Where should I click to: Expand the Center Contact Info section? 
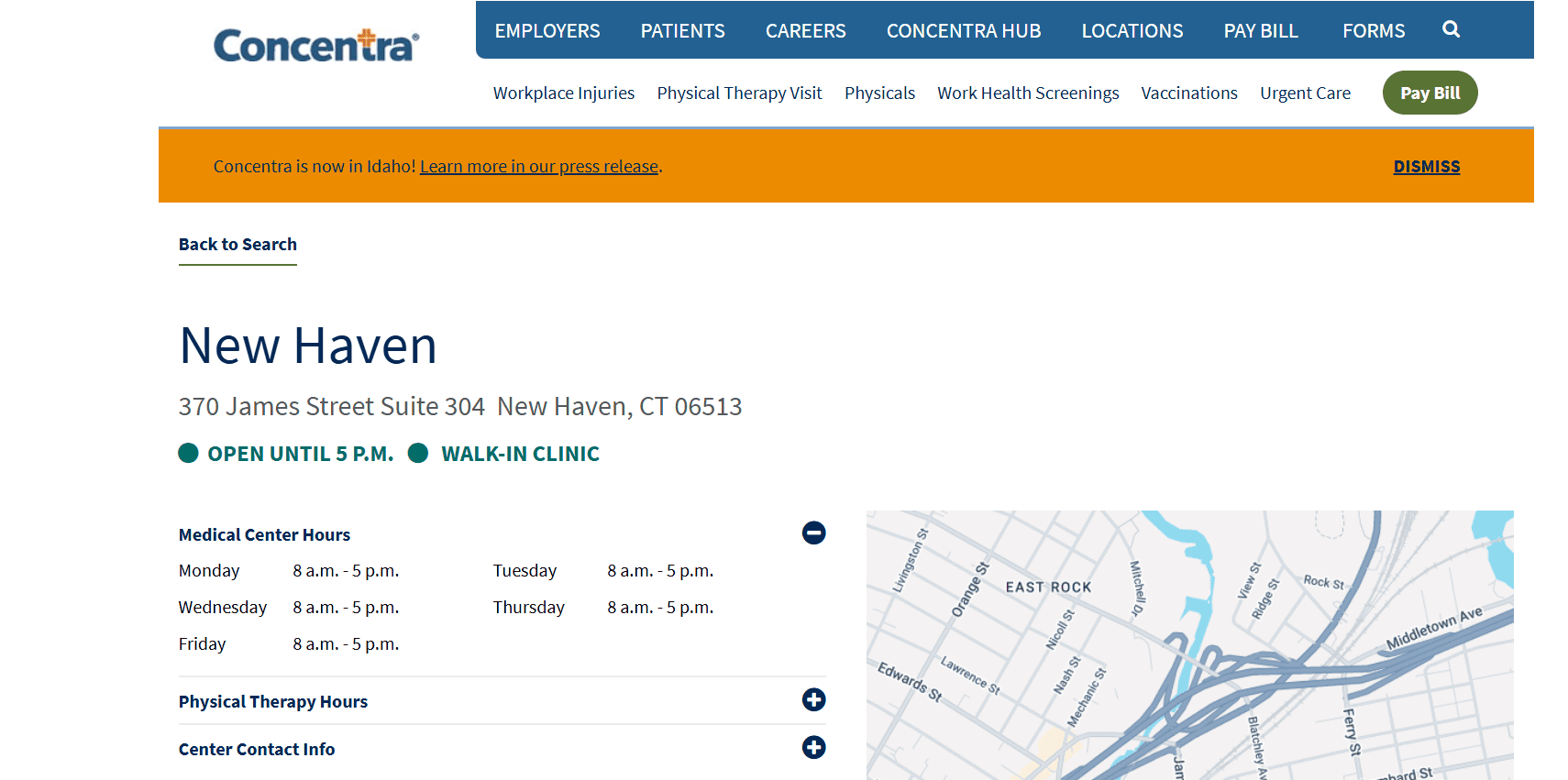point(813,748)
